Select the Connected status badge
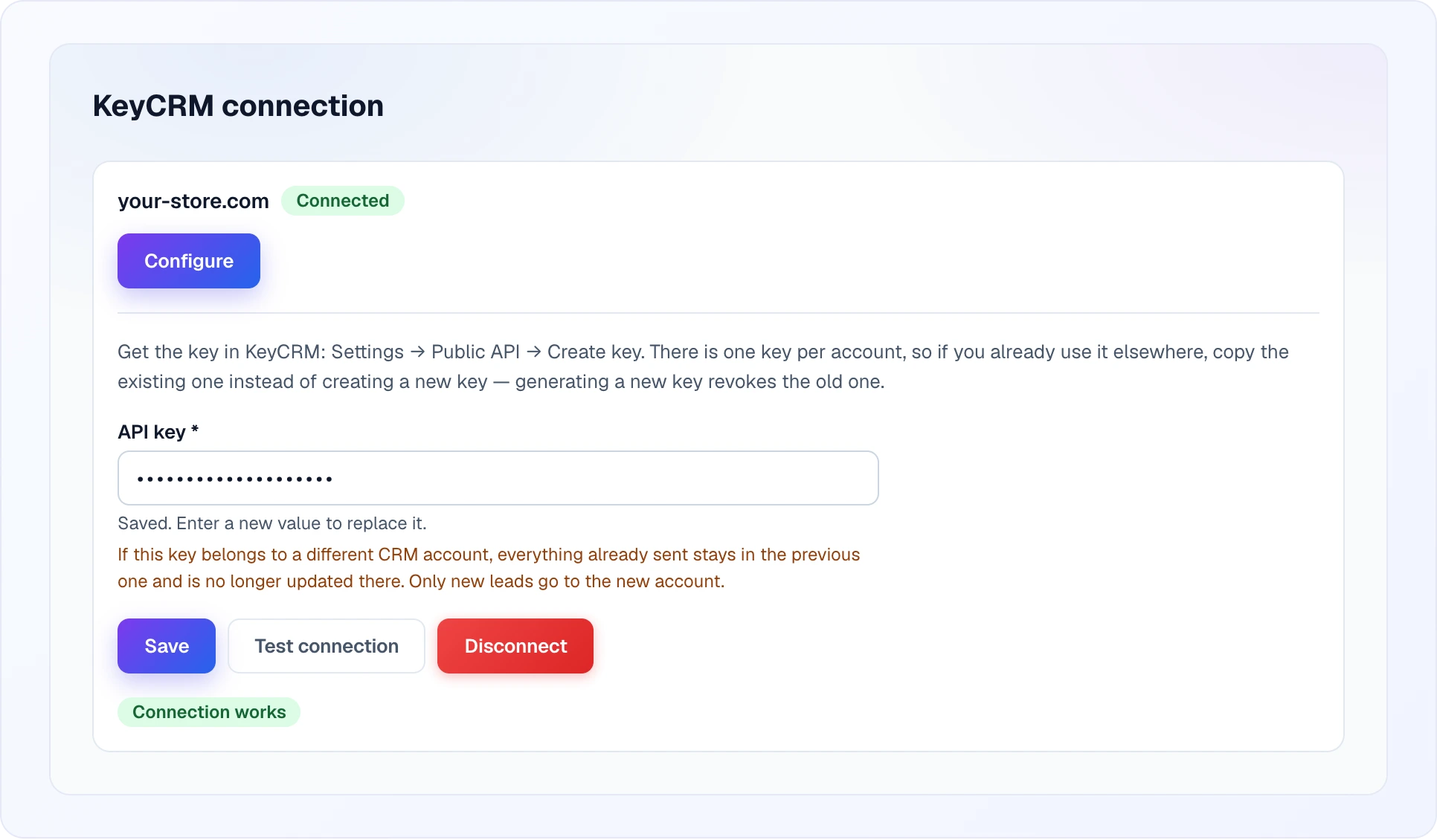This screenshot has height=840, width=1437. point(343,201)
